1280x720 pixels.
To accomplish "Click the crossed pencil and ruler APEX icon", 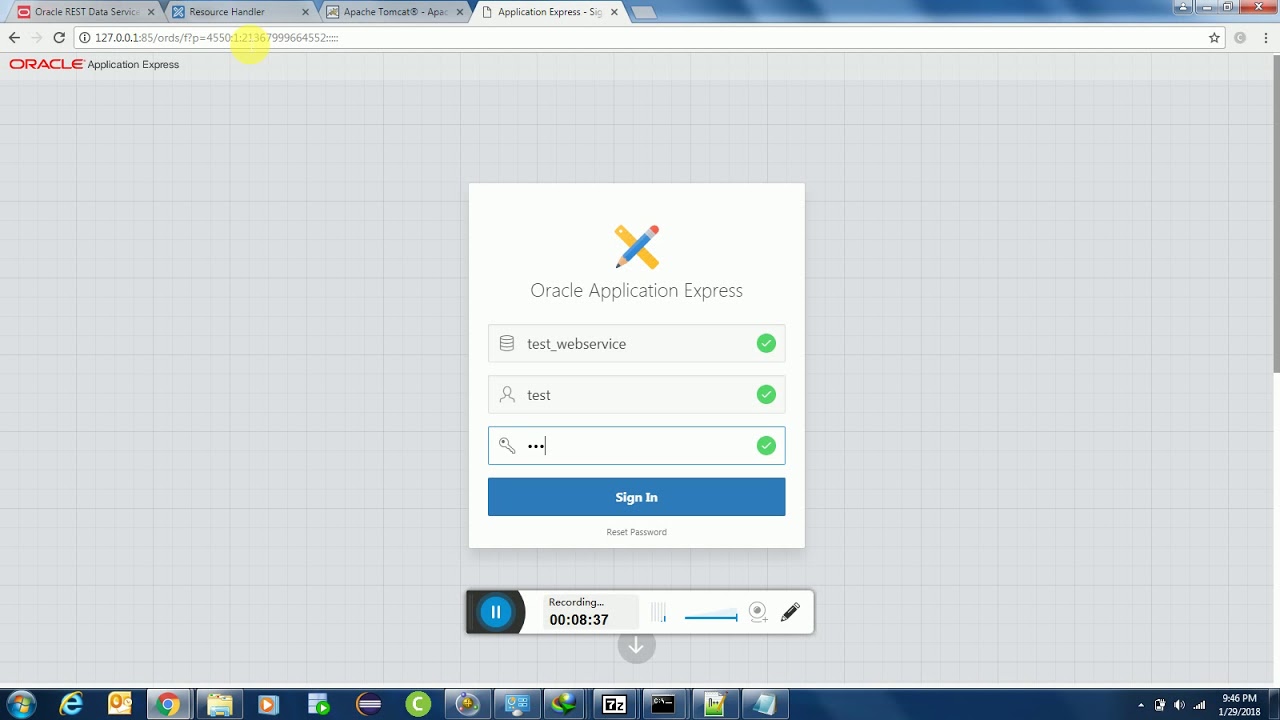I will [x=637, y=247].
